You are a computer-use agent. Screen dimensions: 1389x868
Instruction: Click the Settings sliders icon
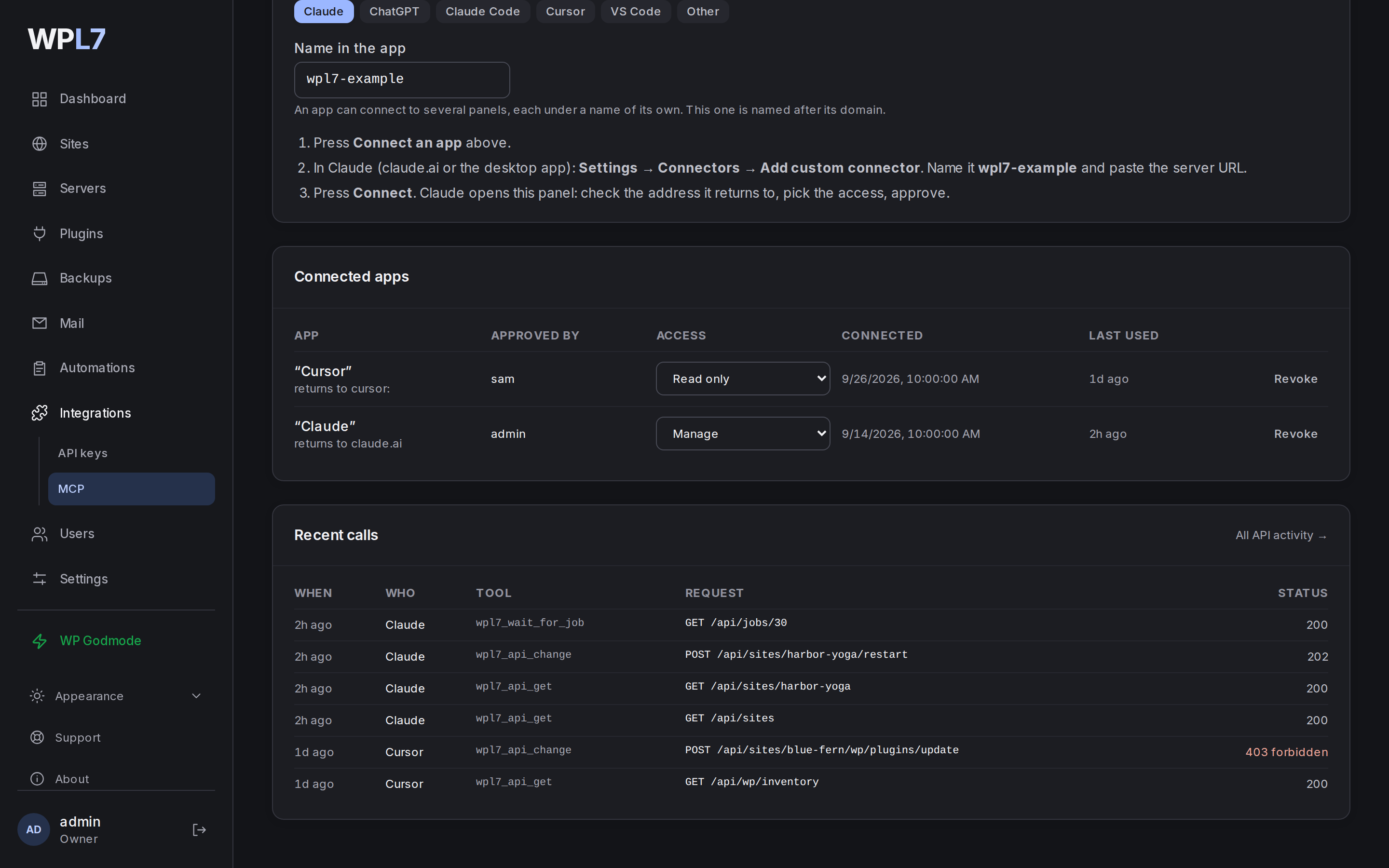[39, 579]
